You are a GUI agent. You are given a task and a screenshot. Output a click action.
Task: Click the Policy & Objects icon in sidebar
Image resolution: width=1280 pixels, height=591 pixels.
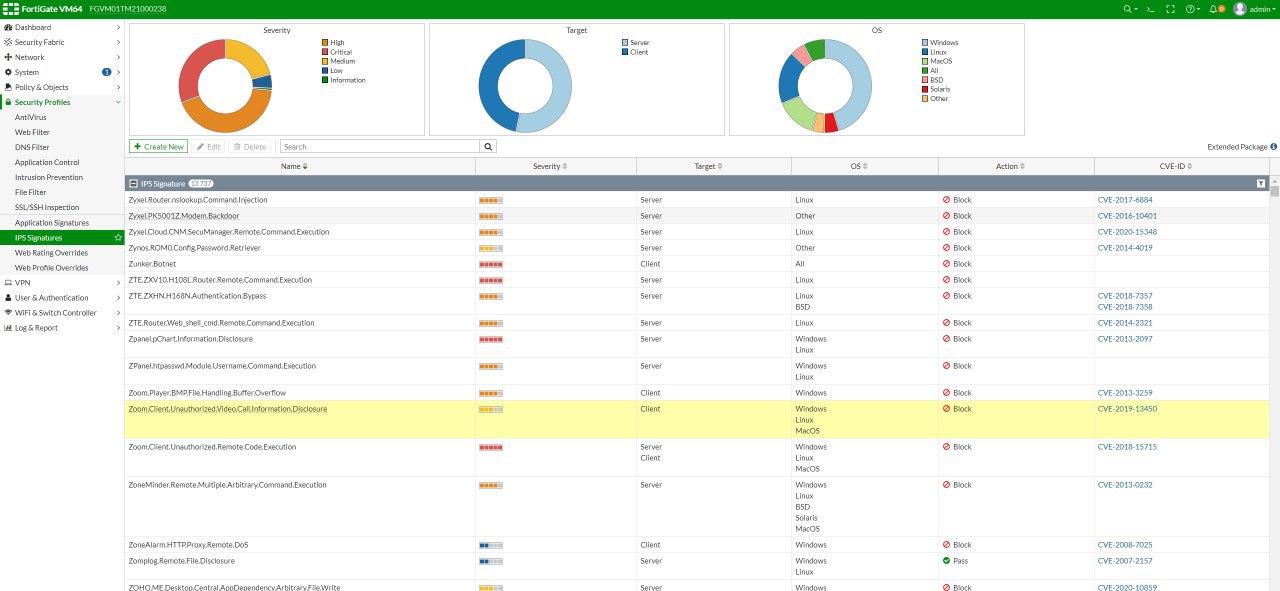[8, 87]
